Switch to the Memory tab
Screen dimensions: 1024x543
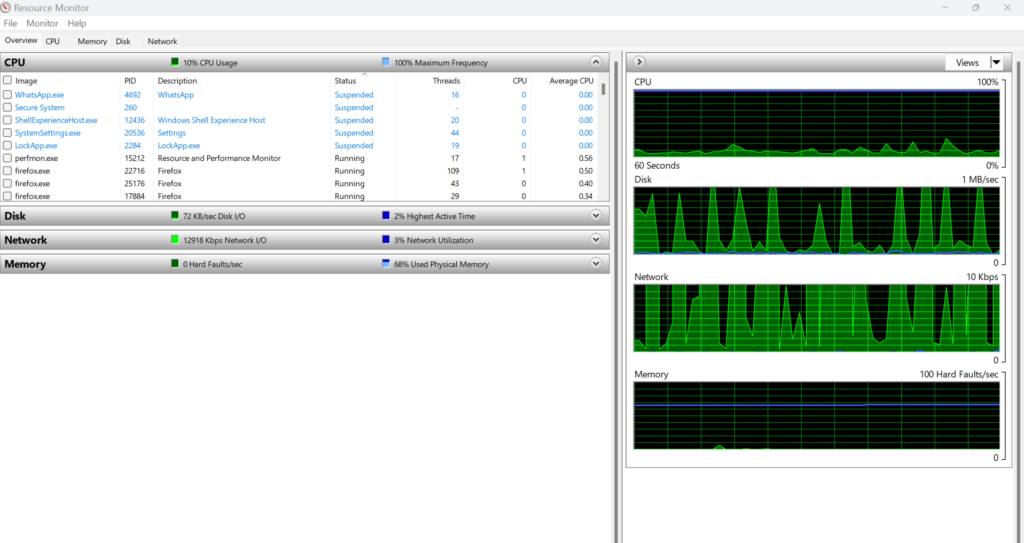click(x=92, y=42)
